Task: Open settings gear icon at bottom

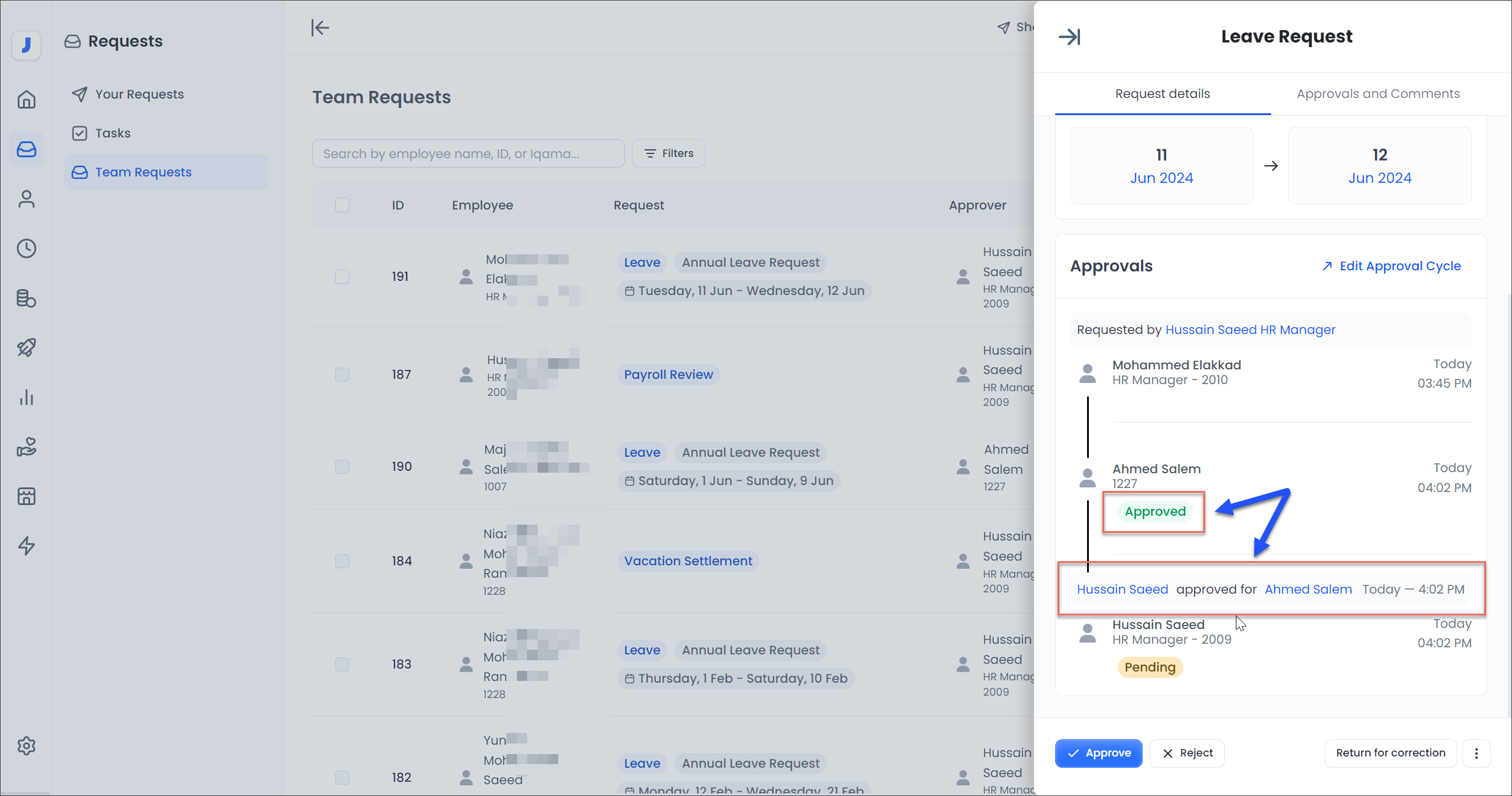Action: click(27, 746)
